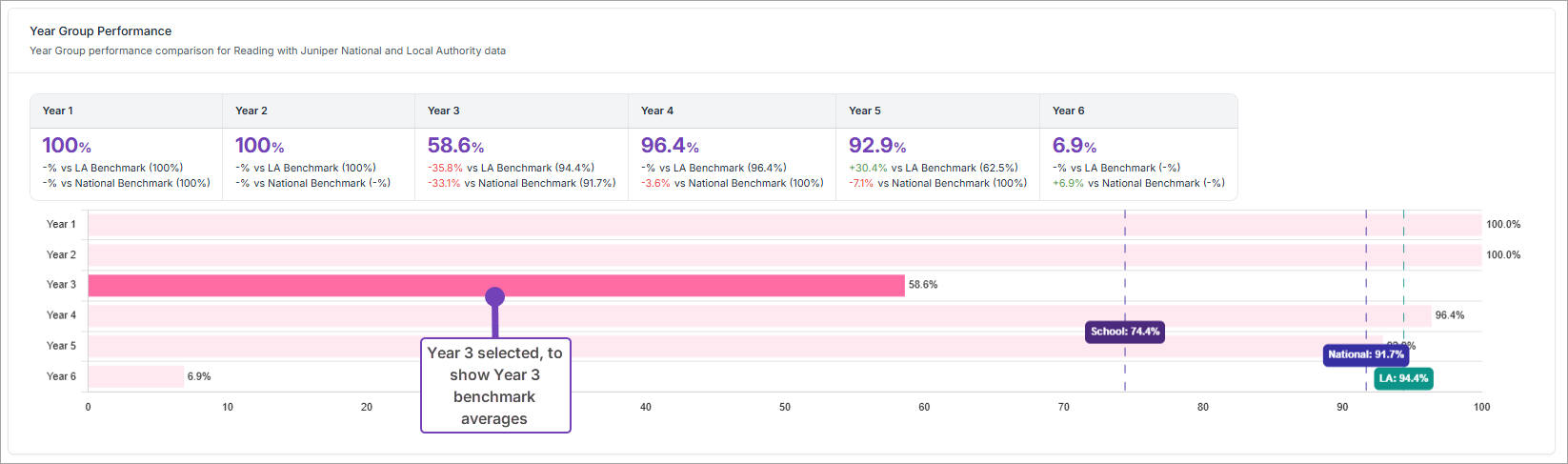Click the Year 3 selected callout box

495,385
